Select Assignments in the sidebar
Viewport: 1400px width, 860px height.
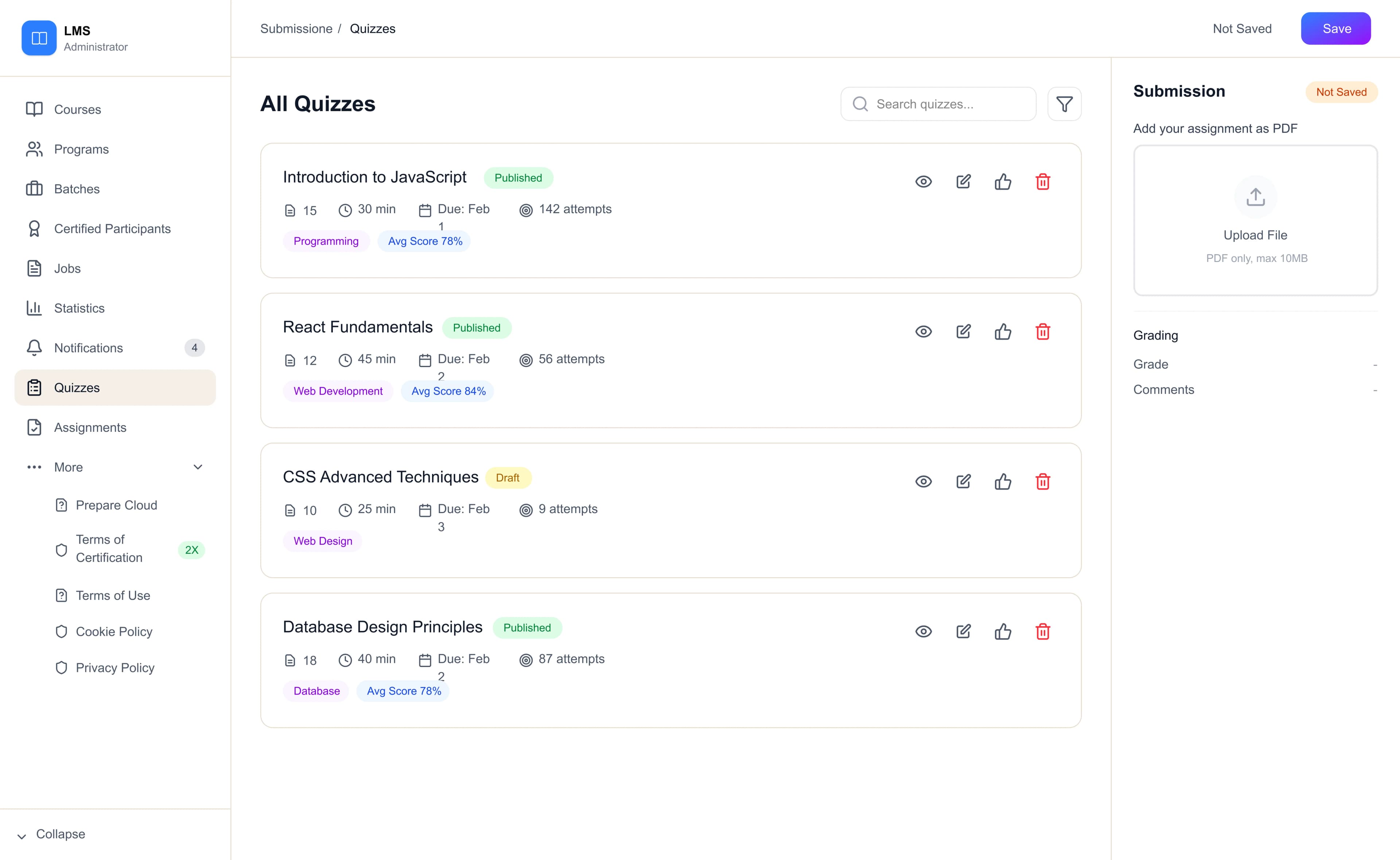[90, 427]
